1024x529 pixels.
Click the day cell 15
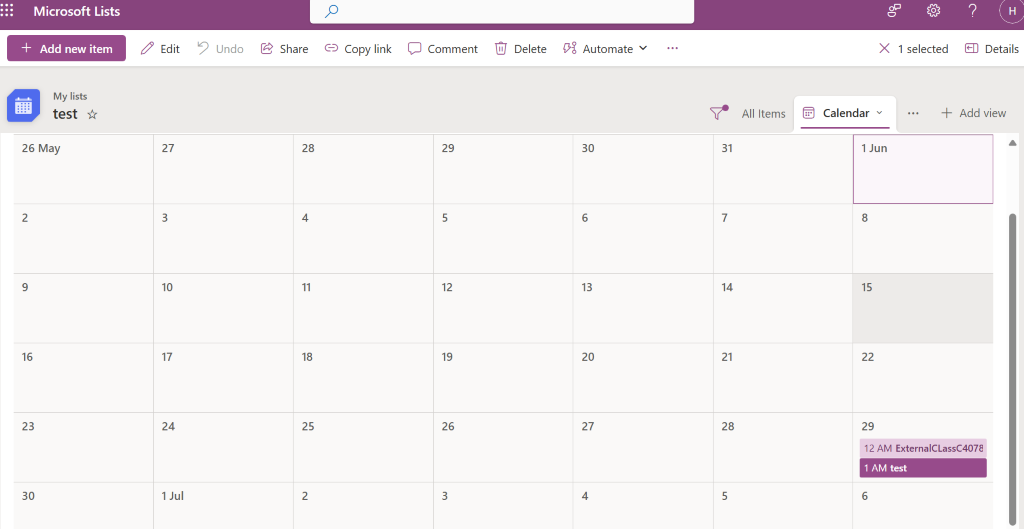pos(923,308)
